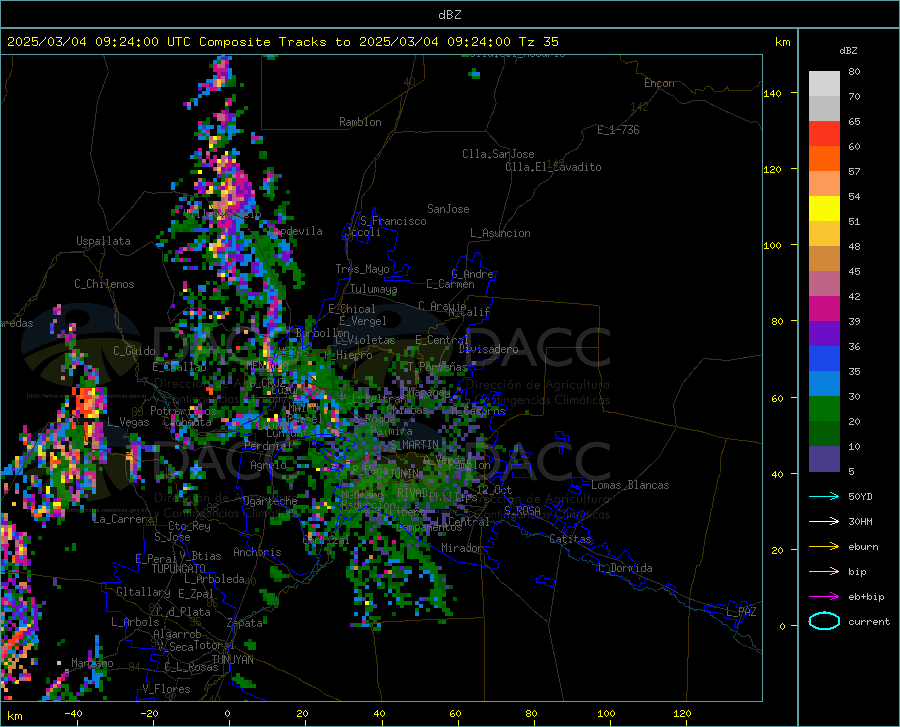
Task: Click the white 30HM arrow in legend
Action: tap(824, 522)
